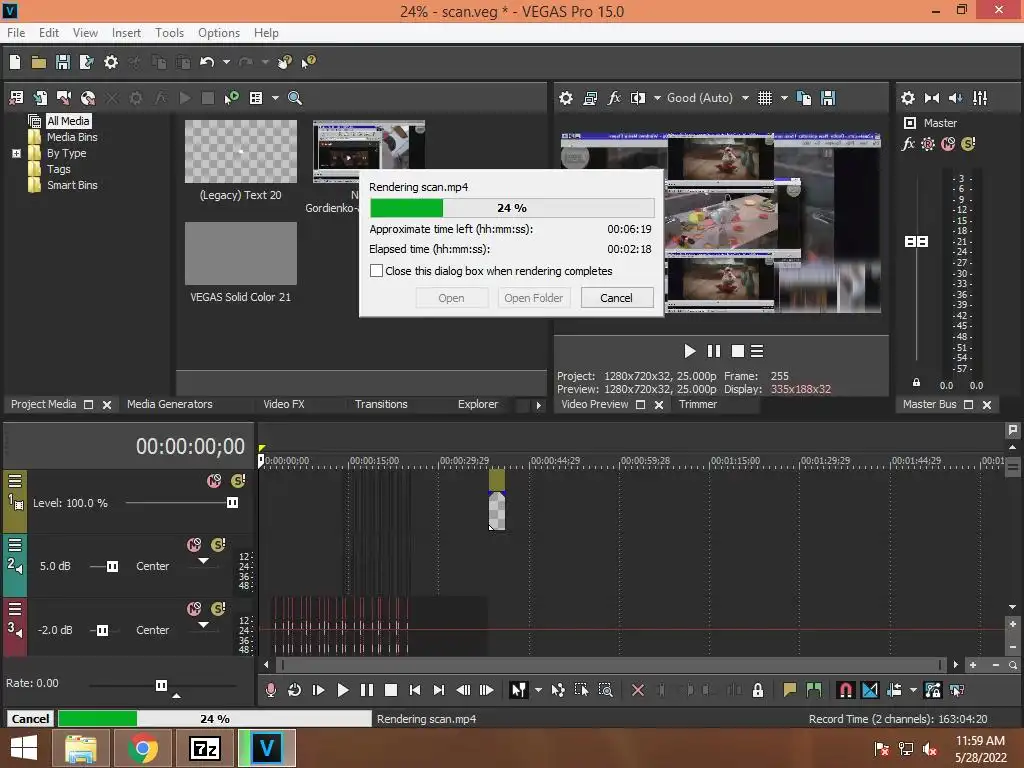
Task: Click the Master FX icon in Master Bus
Action: coord(908,144)
